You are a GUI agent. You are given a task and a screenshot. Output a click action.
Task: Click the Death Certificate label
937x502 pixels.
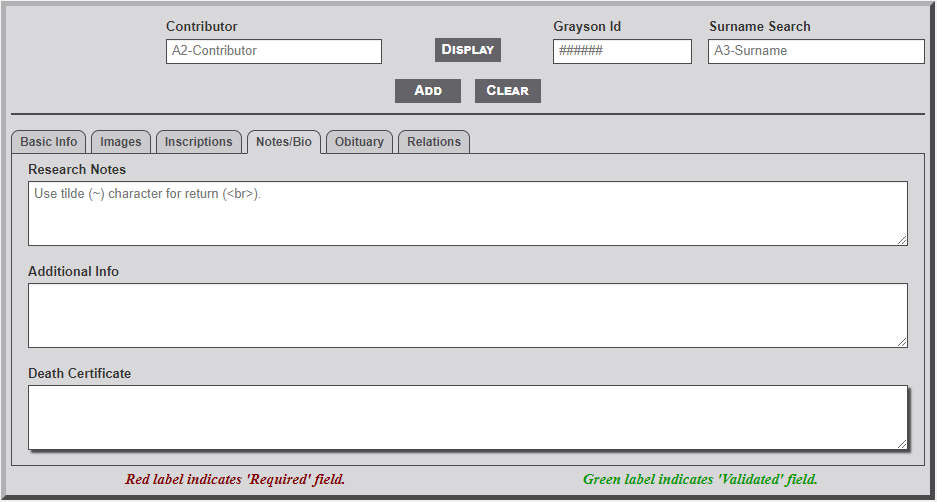(79, 373)
